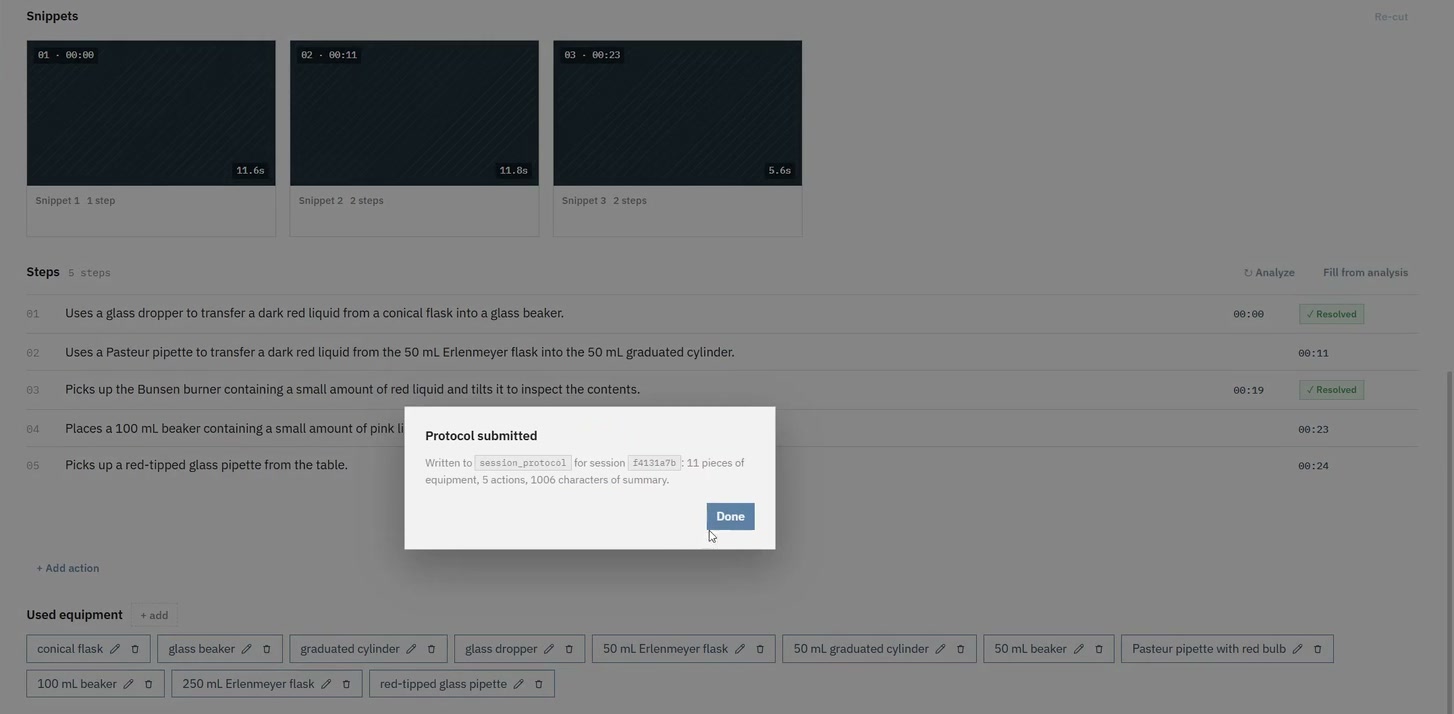Select step 03 Bunsen burner description
The image size is (1454, 714).
click(x=352, y=389)
